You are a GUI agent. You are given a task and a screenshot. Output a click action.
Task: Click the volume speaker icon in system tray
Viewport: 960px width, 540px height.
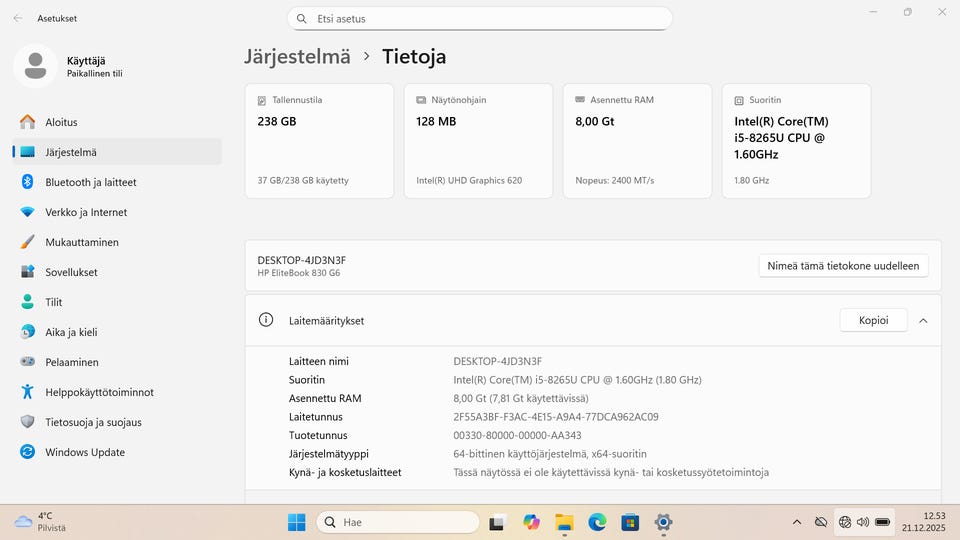coord(863,522)
